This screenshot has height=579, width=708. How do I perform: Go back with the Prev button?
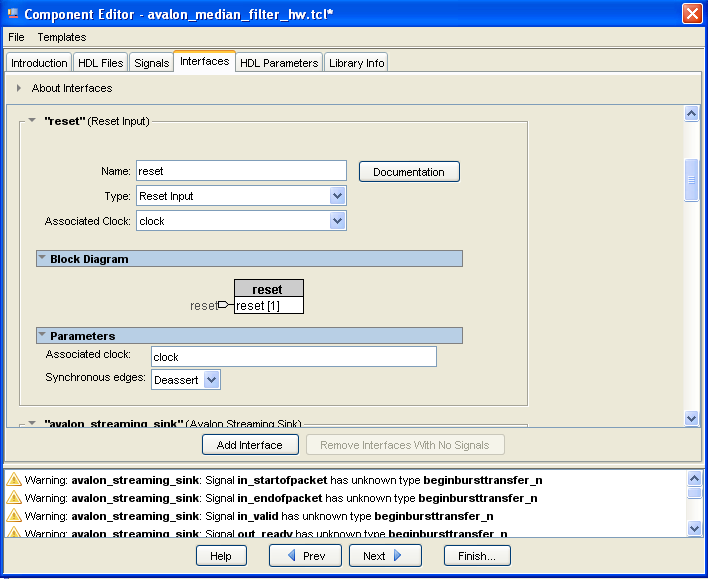[305, 556]
